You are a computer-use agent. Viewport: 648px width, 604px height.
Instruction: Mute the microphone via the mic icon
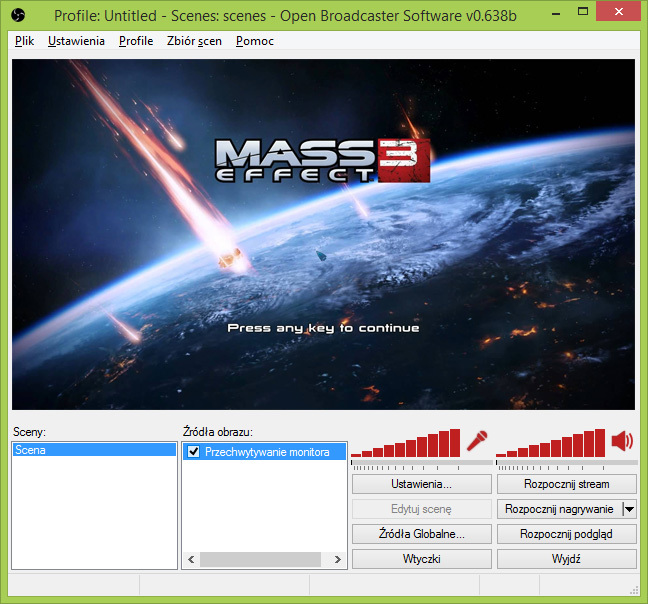pyautogui.click(x=477, y=441)
